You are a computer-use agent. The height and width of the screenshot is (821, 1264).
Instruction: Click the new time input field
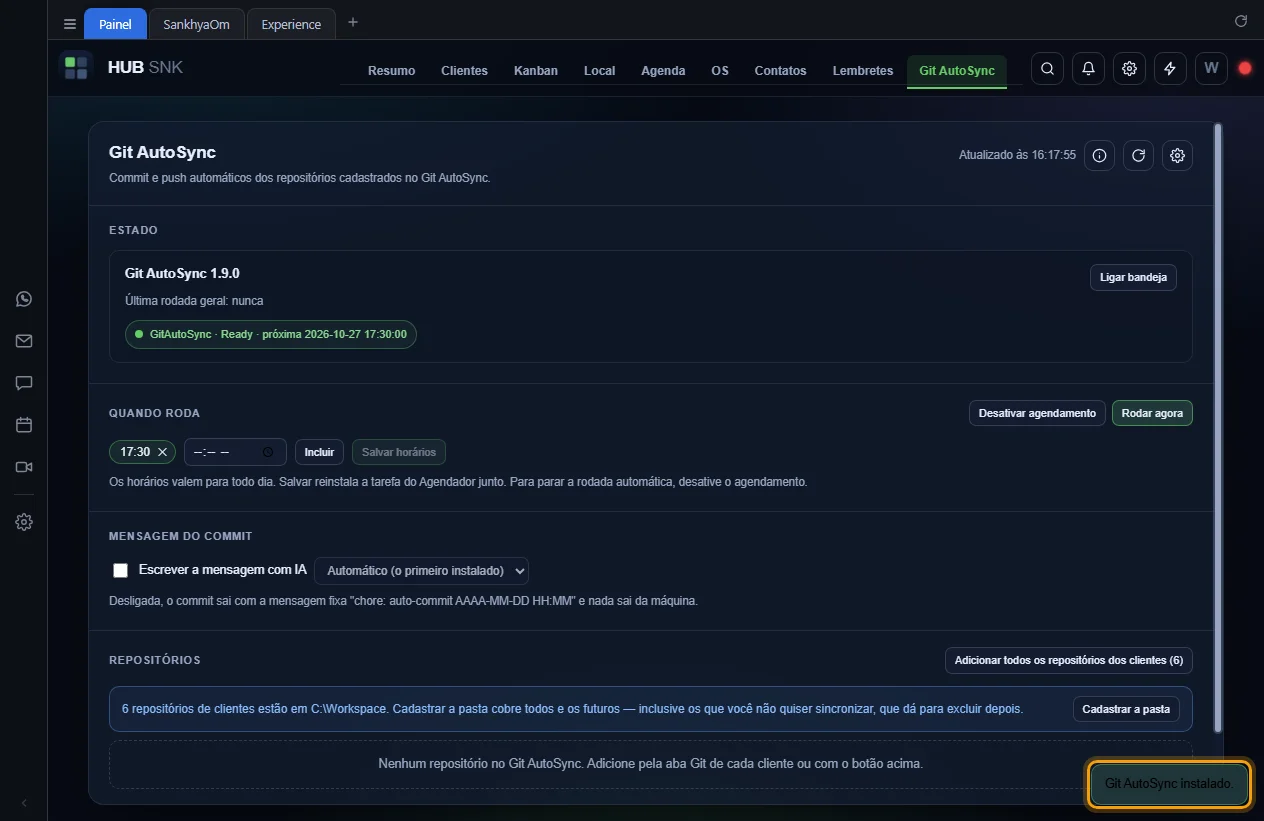pos(235,452)
